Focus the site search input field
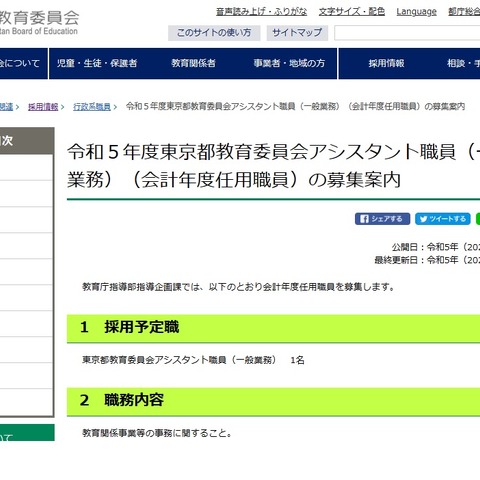 click(x=407, y=33)
